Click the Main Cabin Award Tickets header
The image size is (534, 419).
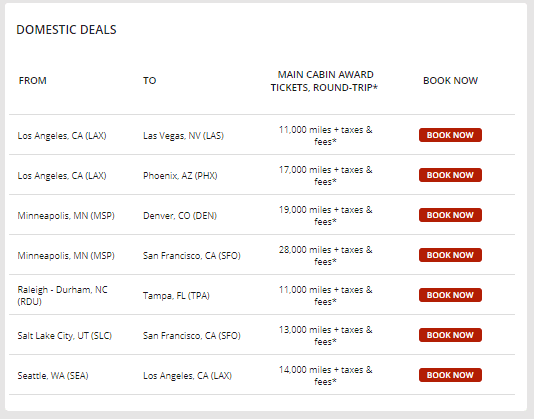tap(325, 81)
